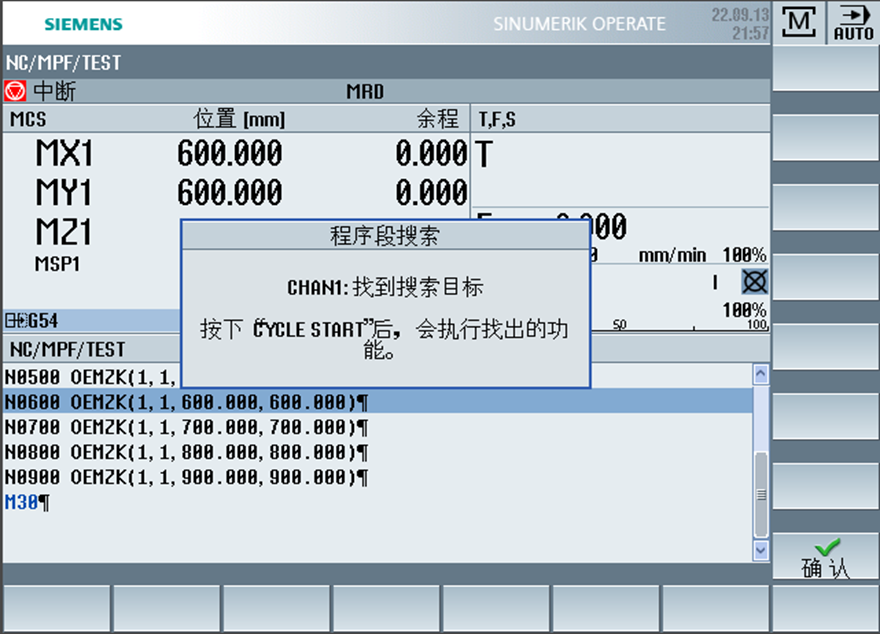The image size is (880, 634).
Task: Click the T,F,S panel header
Action: tap(497, 119)
